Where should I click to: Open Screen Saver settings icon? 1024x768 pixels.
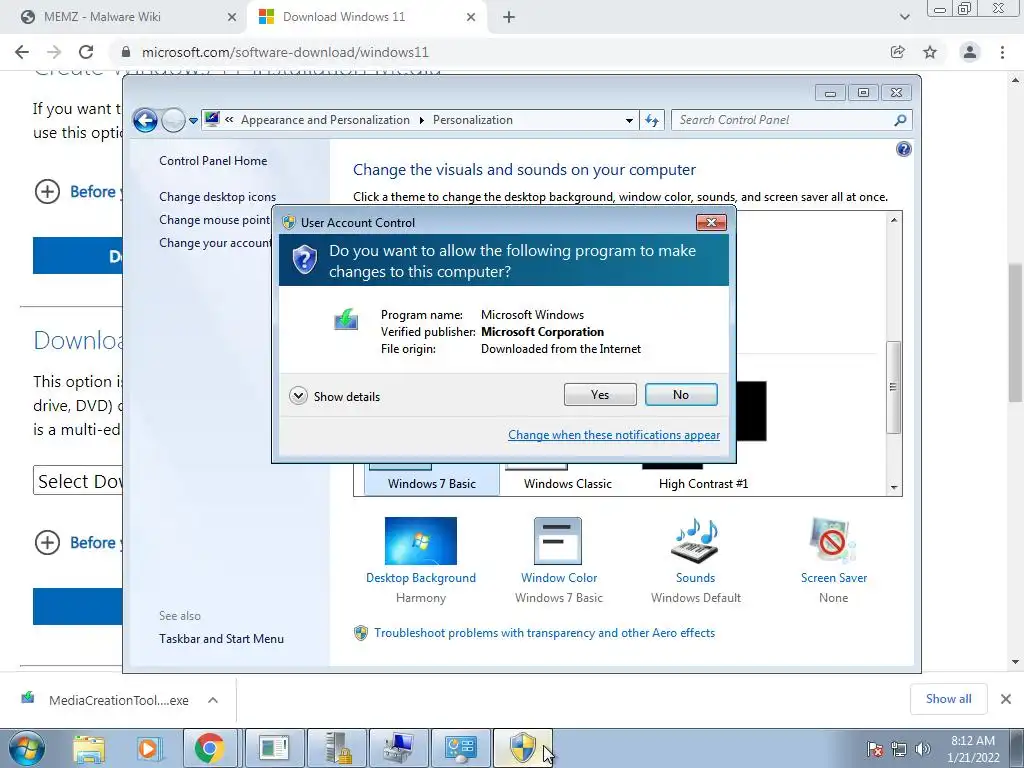[x=833, y=541]
